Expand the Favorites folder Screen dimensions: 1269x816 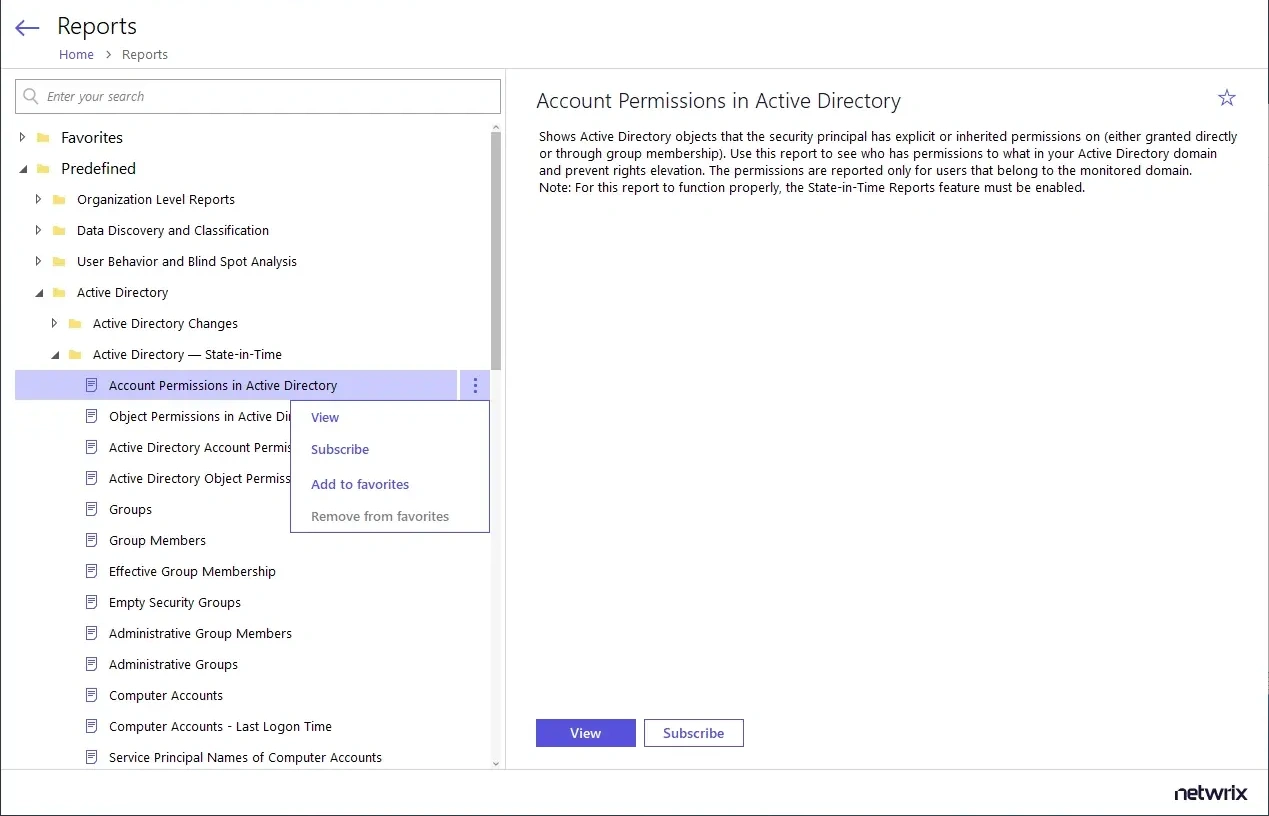[x=23, y=138]
